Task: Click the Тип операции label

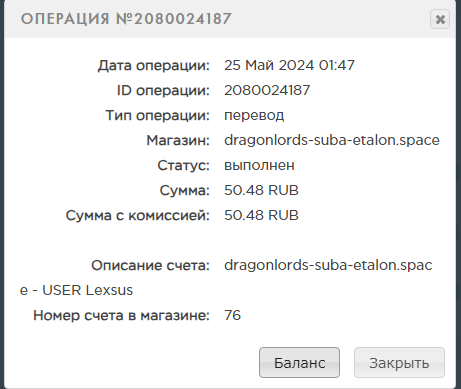Action: coord(158,115)
